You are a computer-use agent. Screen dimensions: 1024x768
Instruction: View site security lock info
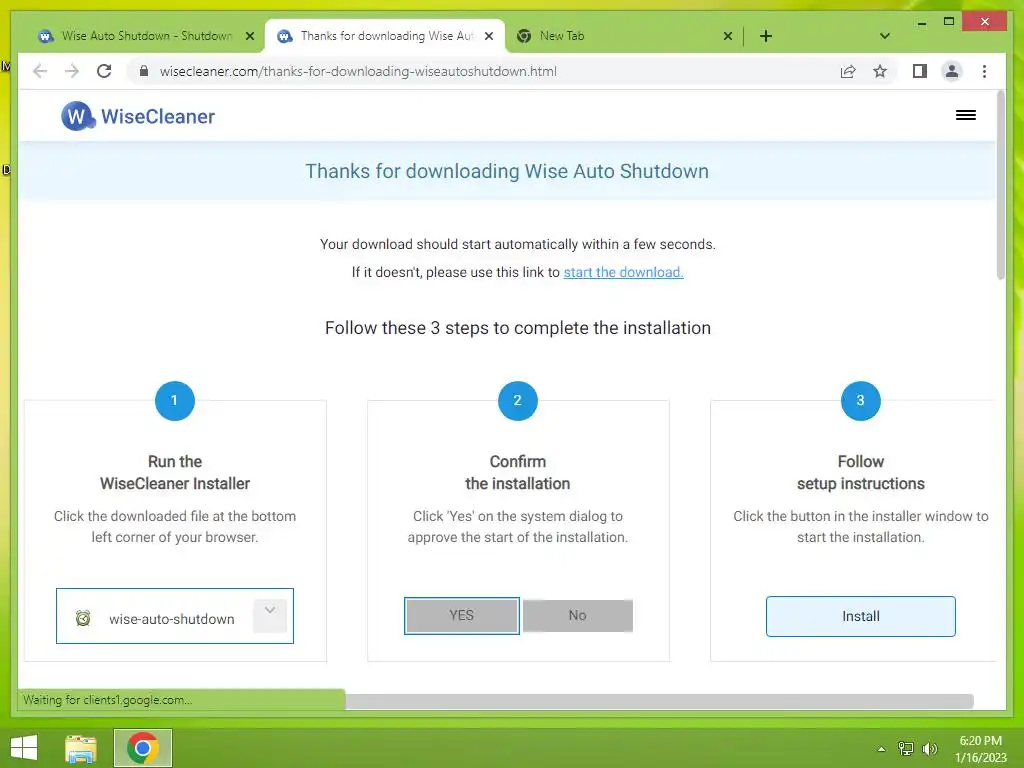tap(144, 71)
